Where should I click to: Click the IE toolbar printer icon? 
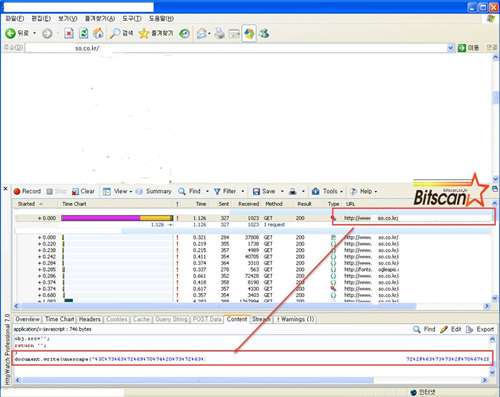pos(219,34)
